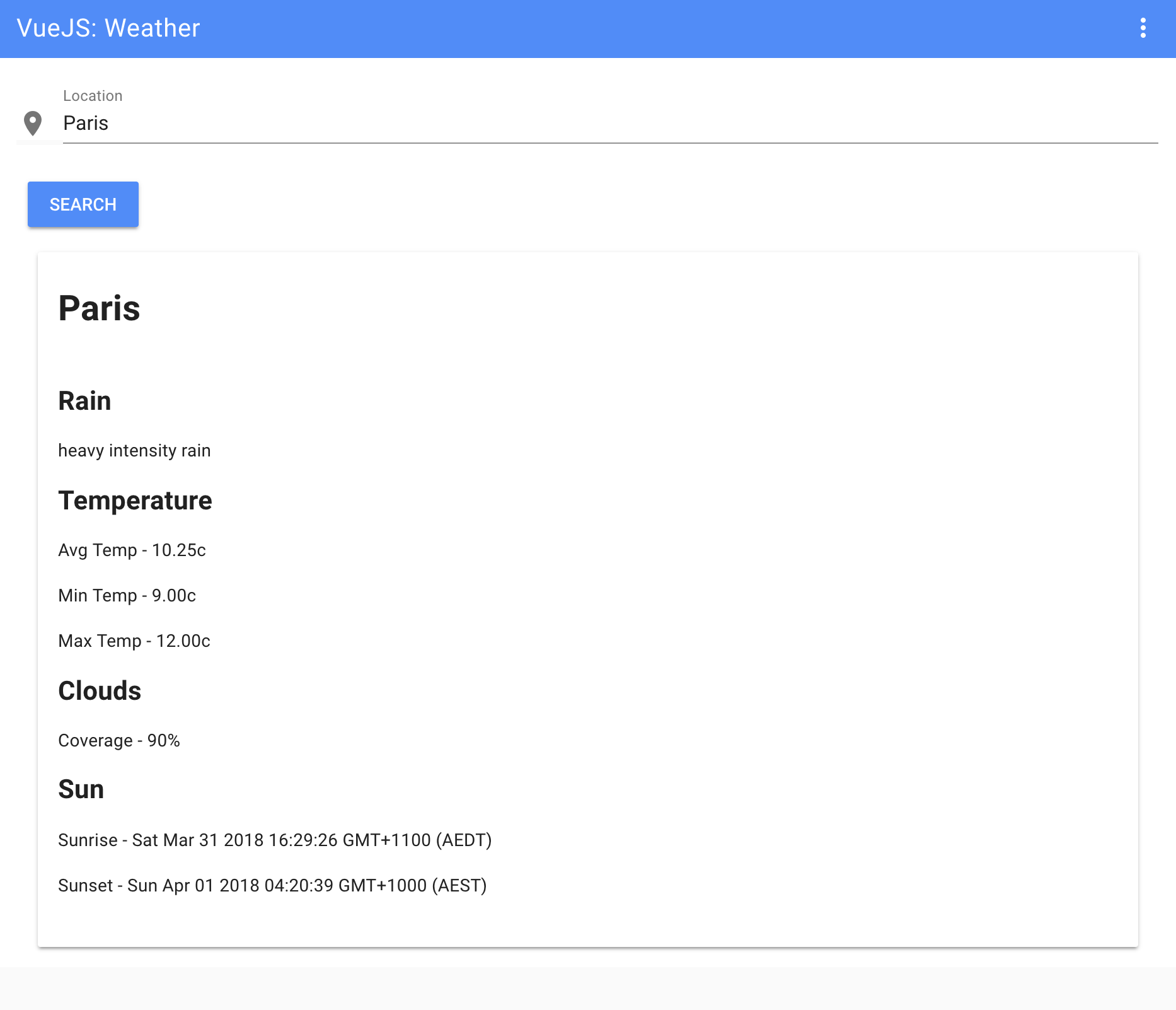
Task: Click the gray footer strip below the card
Action: click(x=587, y=989)
